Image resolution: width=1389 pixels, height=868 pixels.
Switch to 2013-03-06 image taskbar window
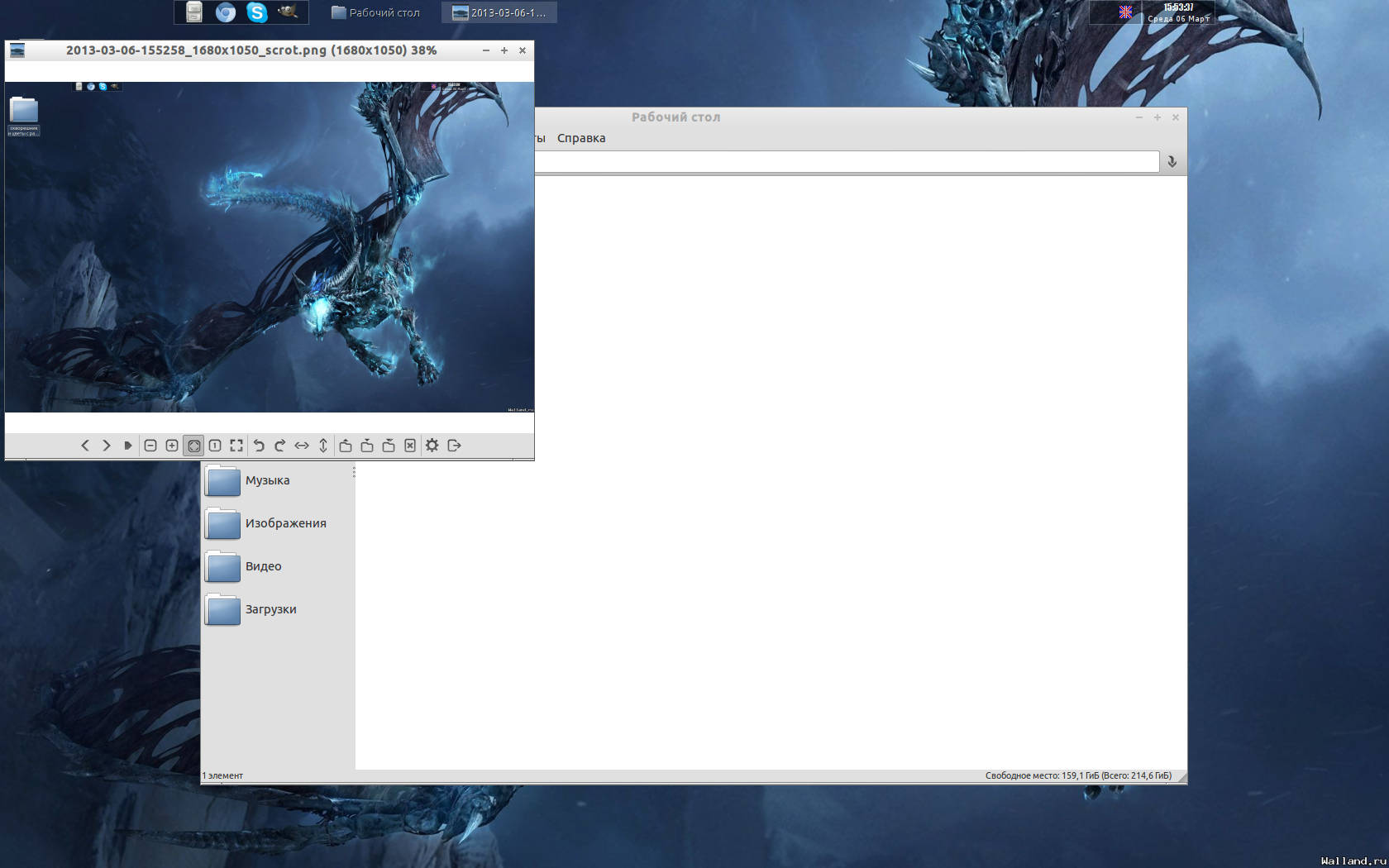(499, 12)
